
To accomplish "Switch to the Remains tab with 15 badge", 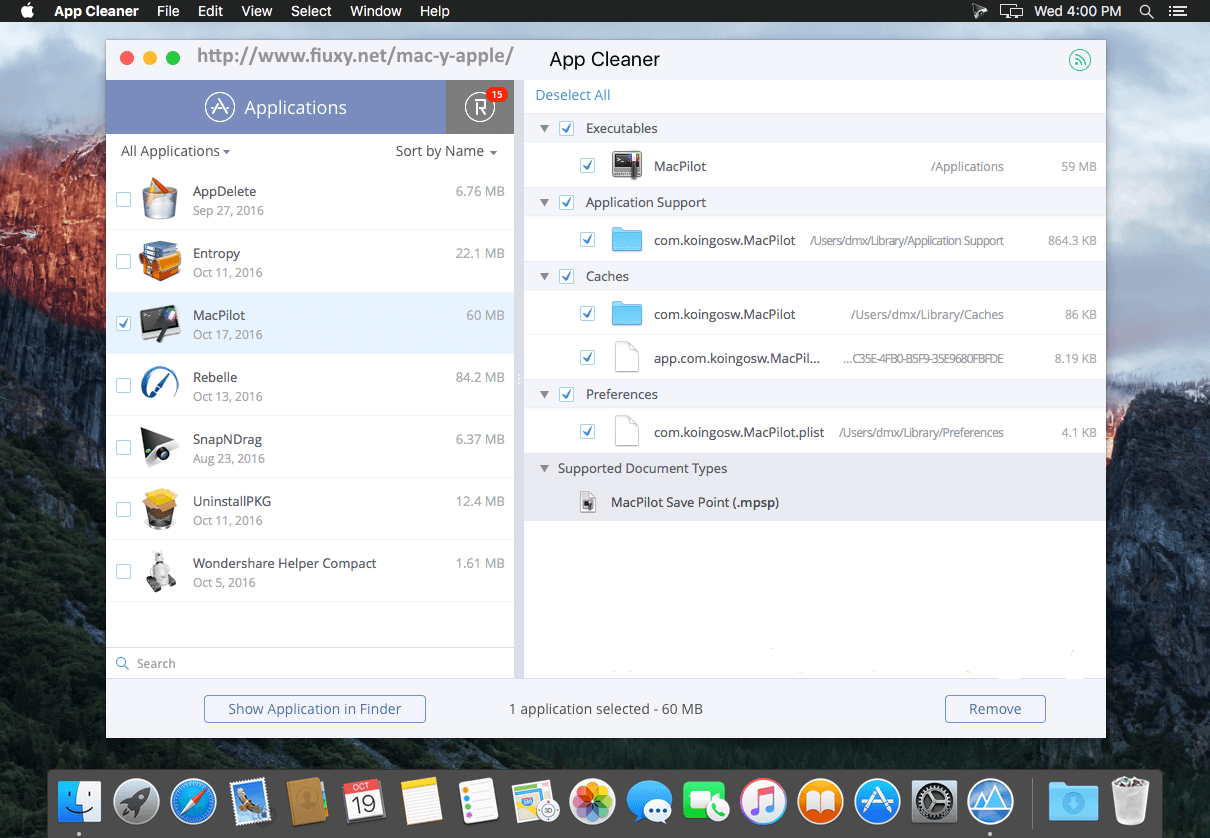I will [x=480, y=107].
